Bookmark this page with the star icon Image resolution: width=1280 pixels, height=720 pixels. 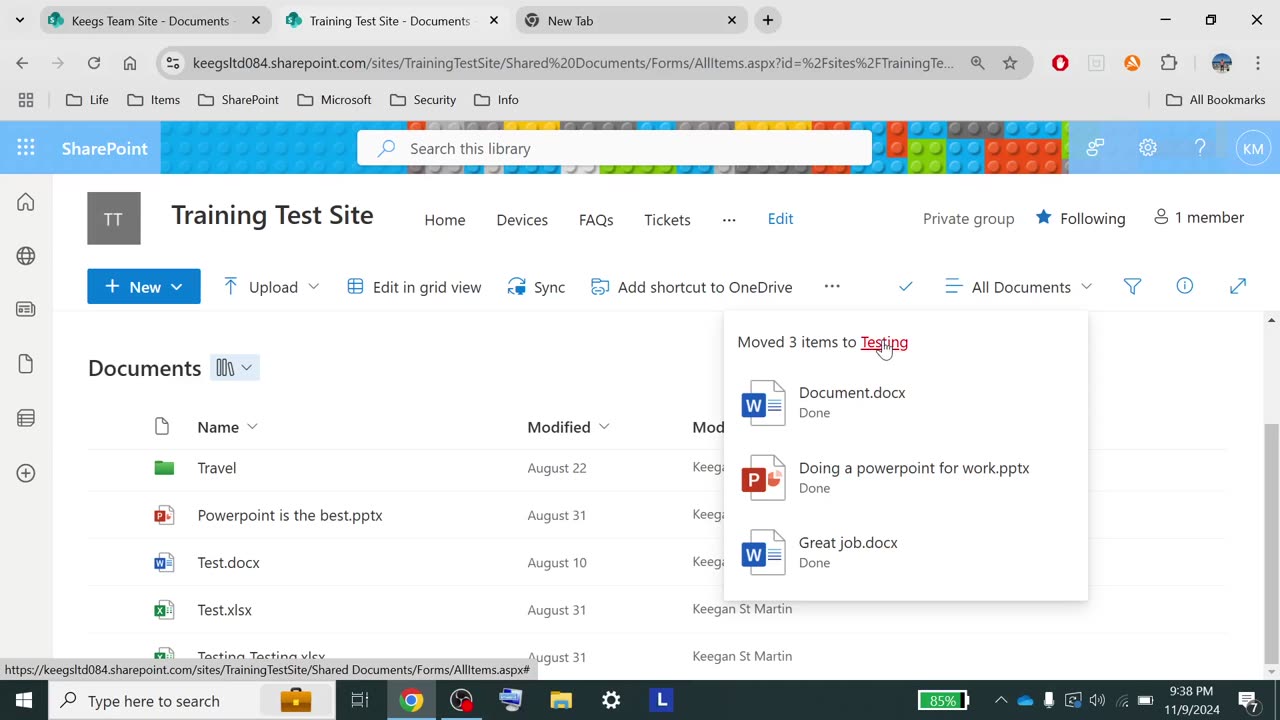(1010, 63)
